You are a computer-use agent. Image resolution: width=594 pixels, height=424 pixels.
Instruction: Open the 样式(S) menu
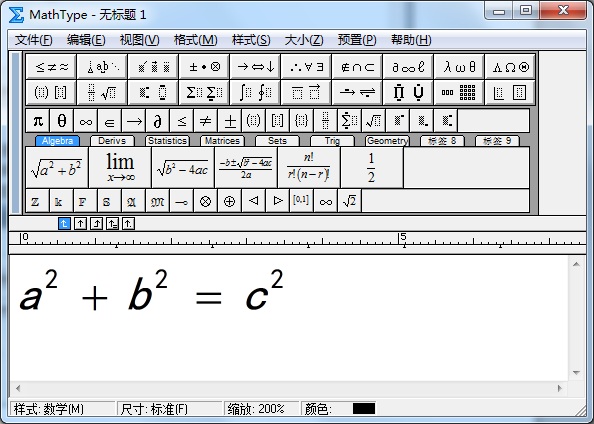click(x=251, y=40)
